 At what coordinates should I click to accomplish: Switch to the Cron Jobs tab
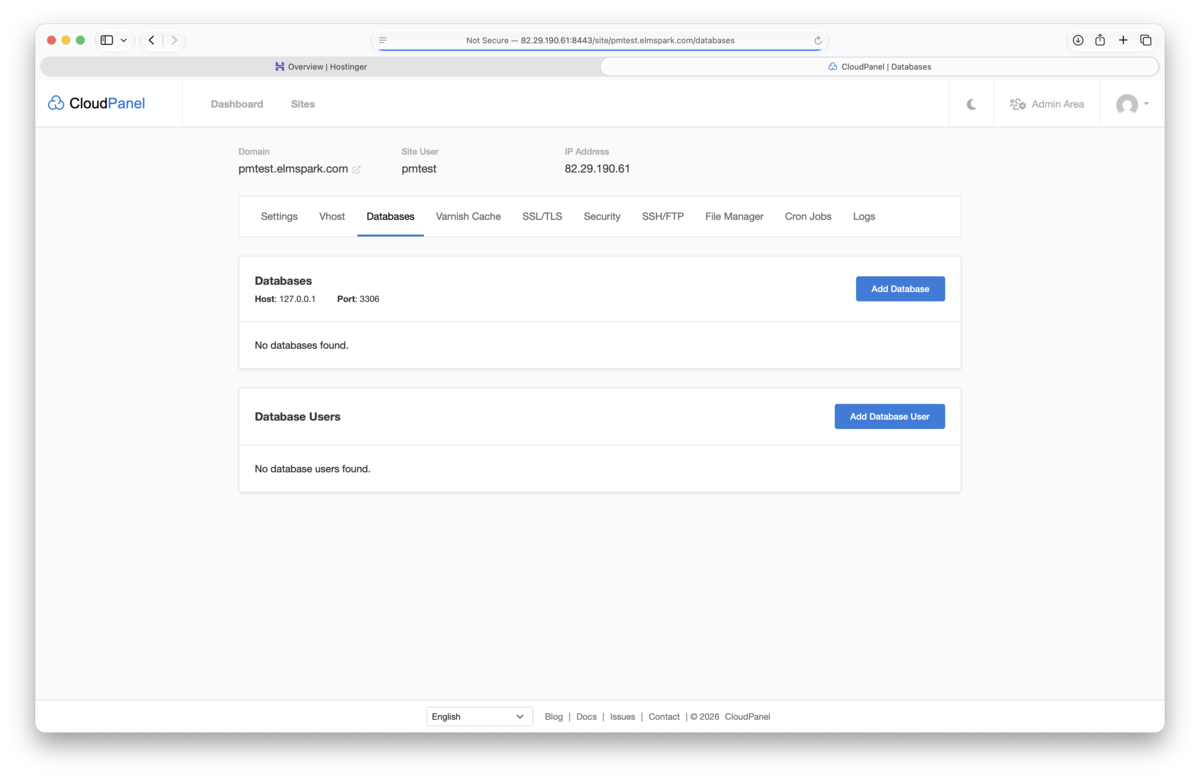(808, 216)
